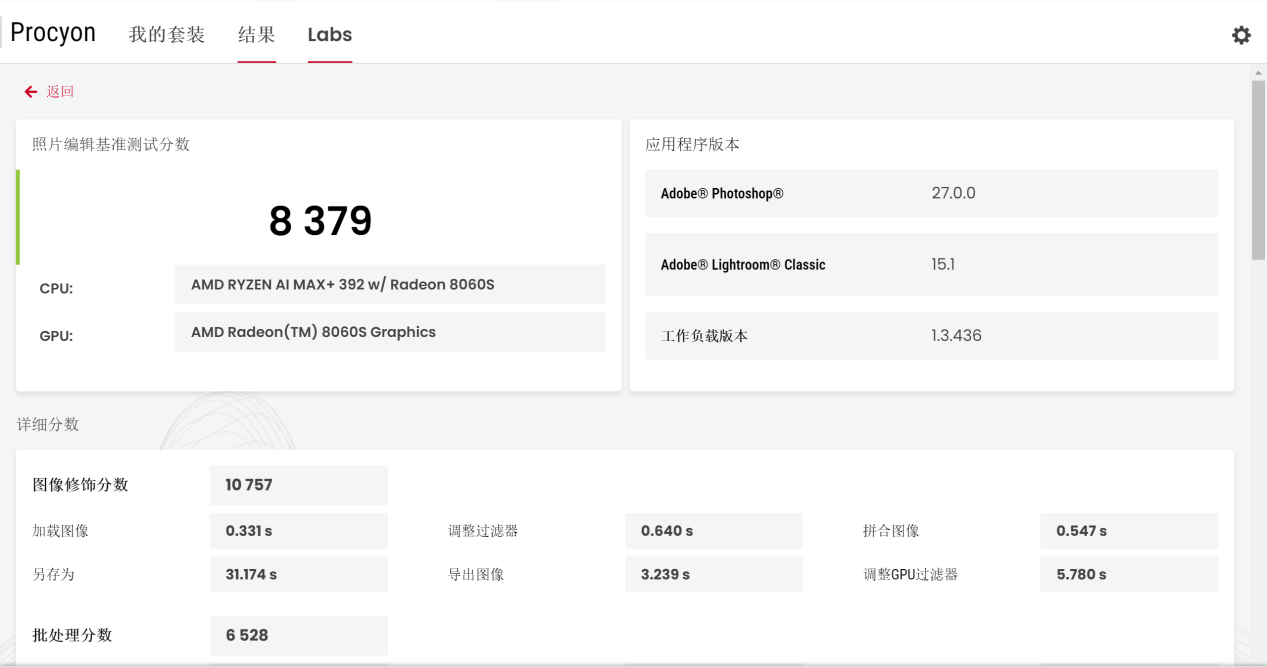Select the CPU name field
The width and height of the screenshot is (1267, 667).
[x=390, y=284]
